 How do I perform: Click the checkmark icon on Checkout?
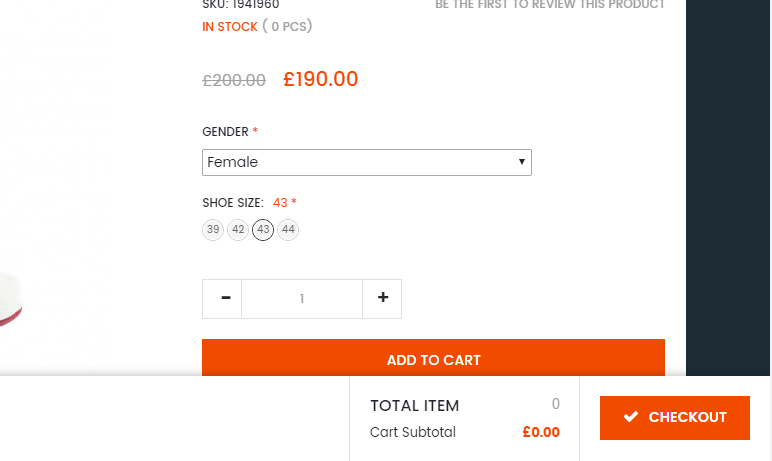pos(631,417)
